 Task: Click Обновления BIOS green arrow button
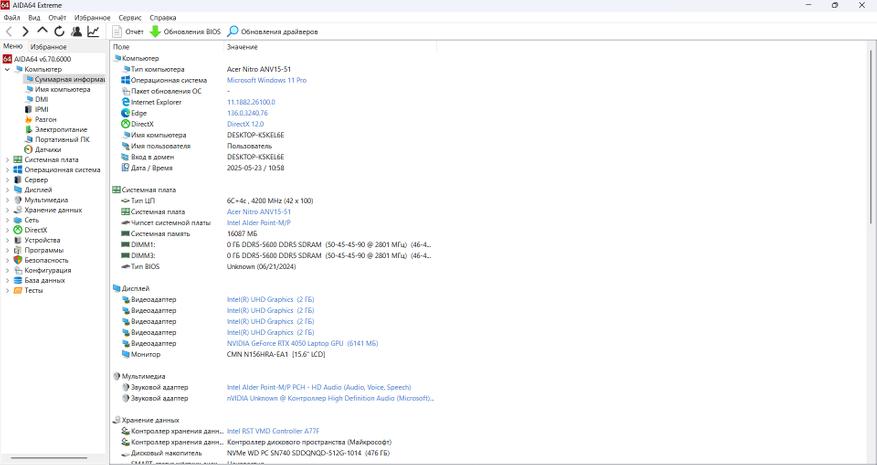point(185,32)
